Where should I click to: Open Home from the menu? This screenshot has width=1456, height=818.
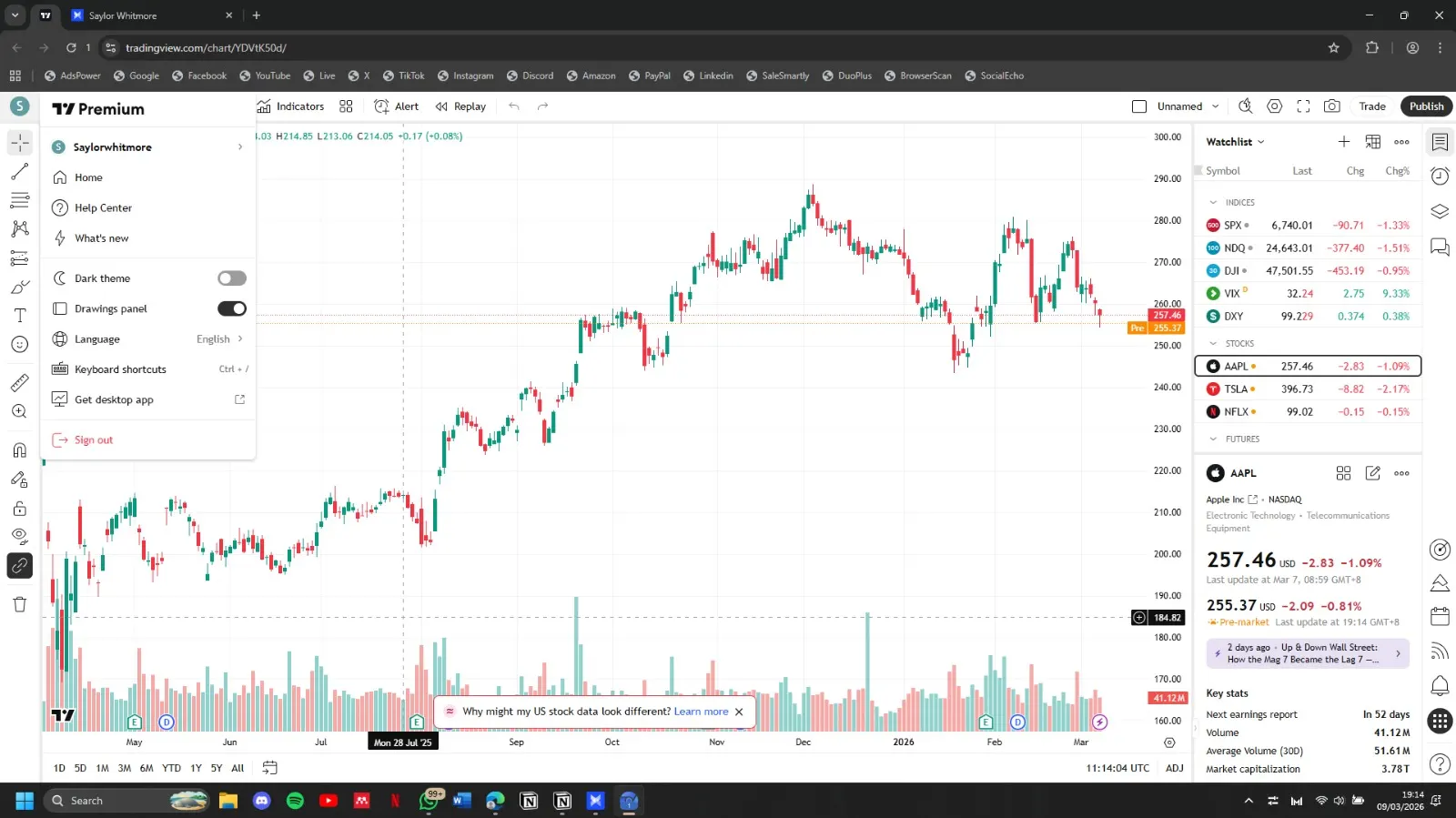point(148,177)
